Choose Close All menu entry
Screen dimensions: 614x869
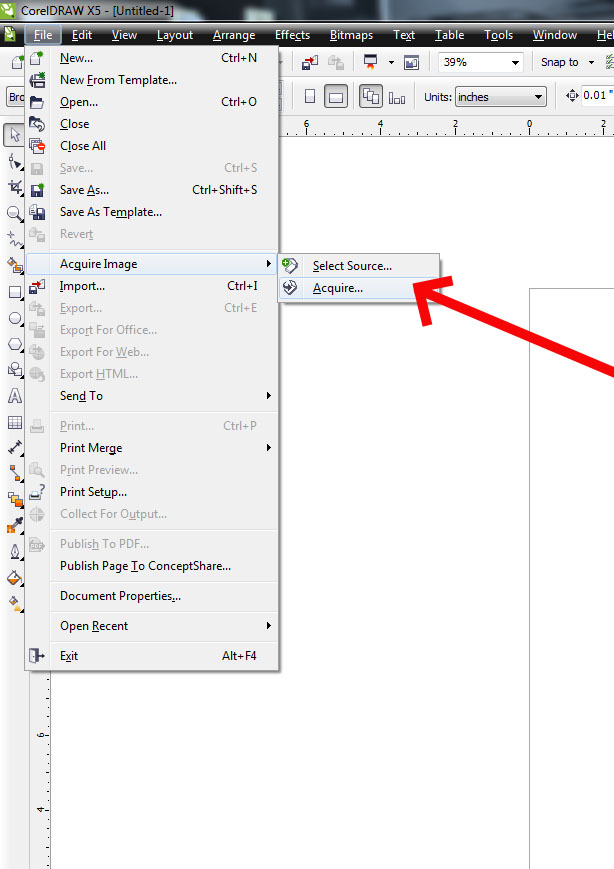coord(152,146)
